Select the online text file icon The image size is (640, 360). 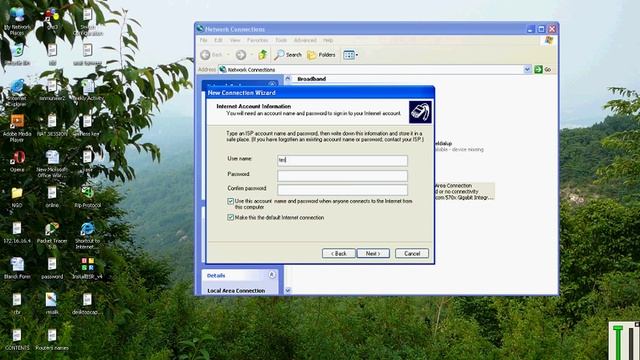[52, 197]
